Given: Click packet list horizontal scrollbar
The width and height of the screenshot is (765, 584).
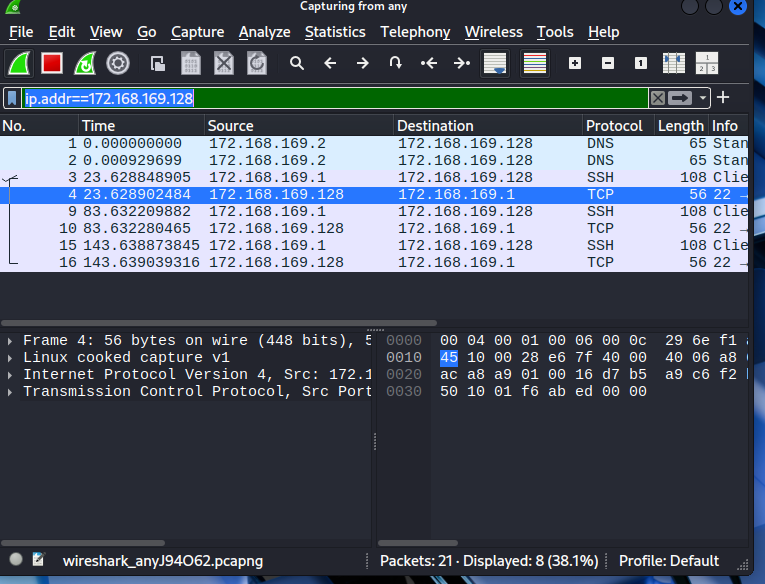Looking at the screenshot, I should [x=219, y=323].
